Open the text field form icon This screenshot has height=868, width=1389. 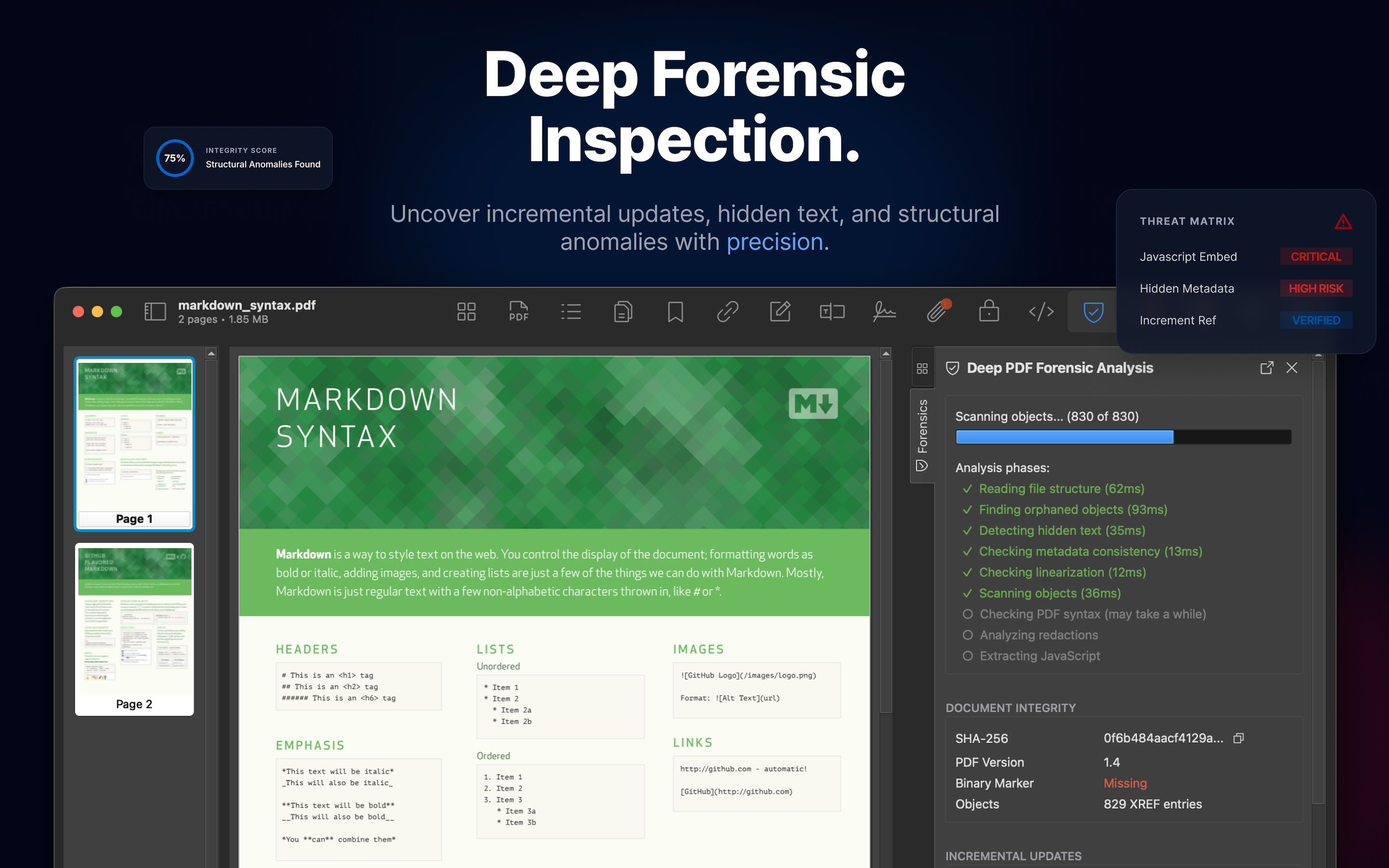click(832, 312)
